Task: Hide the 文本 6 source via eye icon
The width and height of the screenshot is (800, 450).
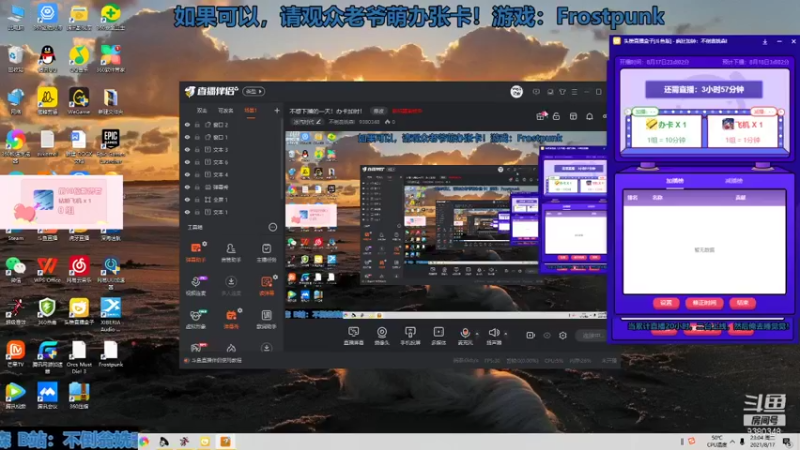Action: click(187, 162)
